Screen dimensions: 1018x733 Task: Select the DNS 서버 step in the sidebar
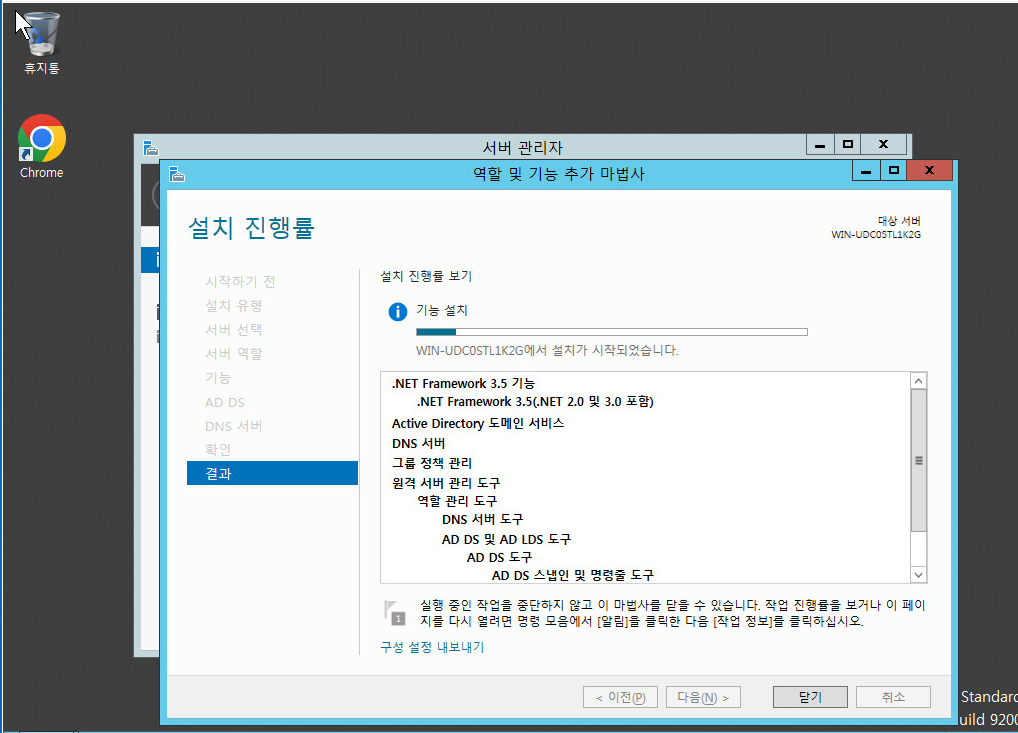tap(234, 426)
